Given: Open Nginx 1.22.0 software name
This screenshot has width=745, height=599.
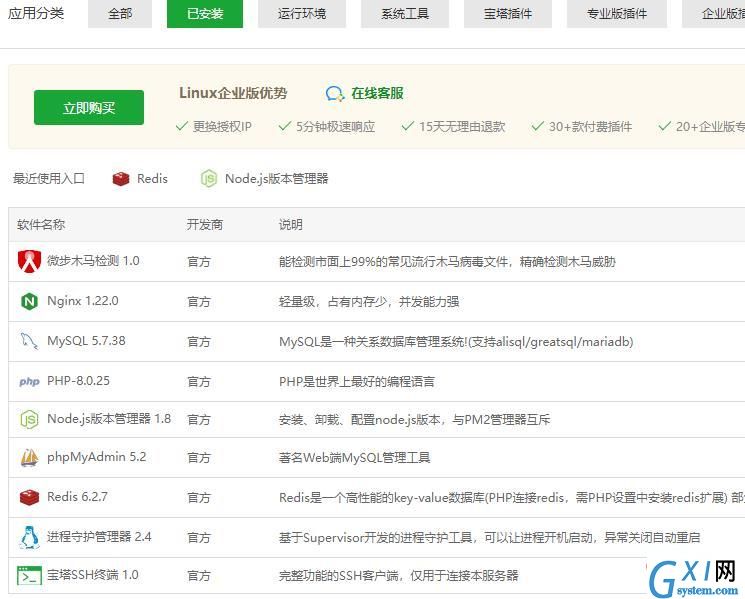Looking at the screenshot, I should (x=83, y=301).
